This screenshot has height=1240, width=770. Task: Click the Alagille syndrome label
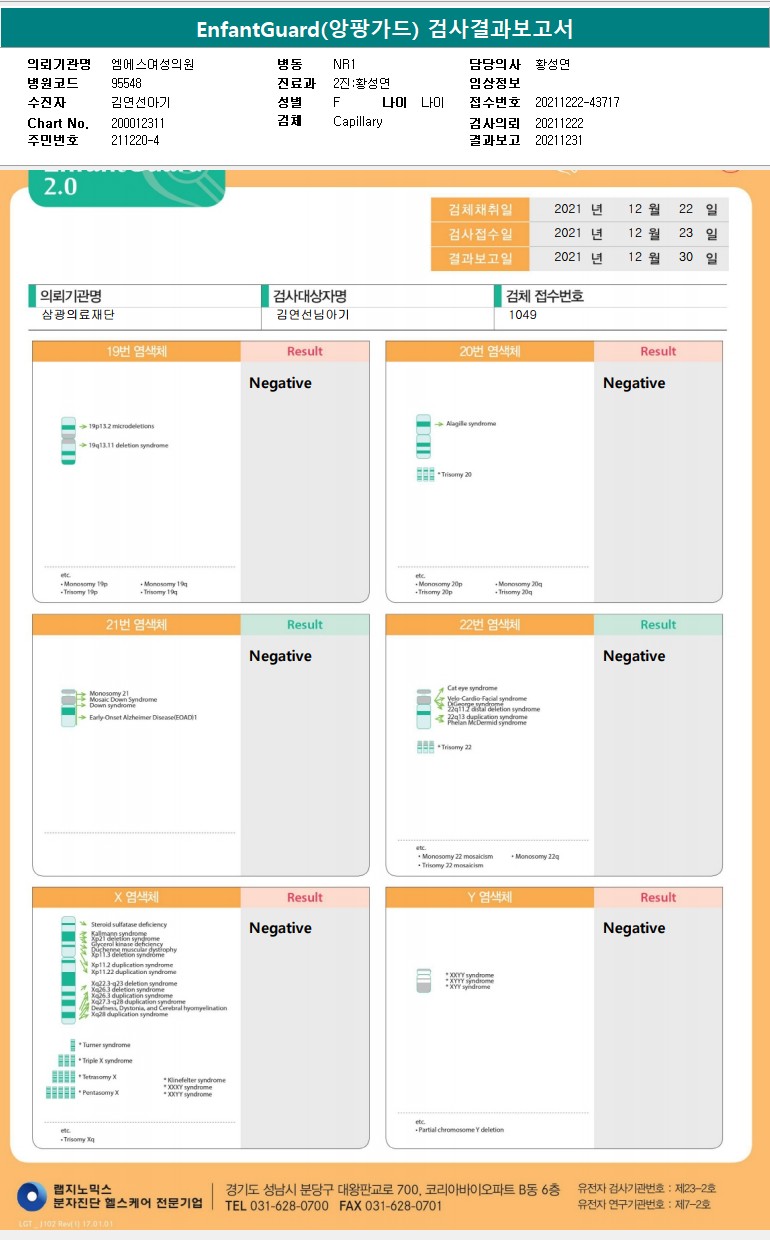470,424
